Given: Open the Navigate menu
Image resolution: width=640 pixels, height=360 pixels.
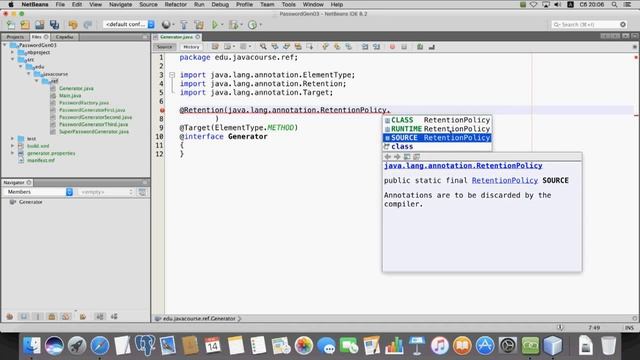Looking at the screenshot, I should [x=120, y=4].
